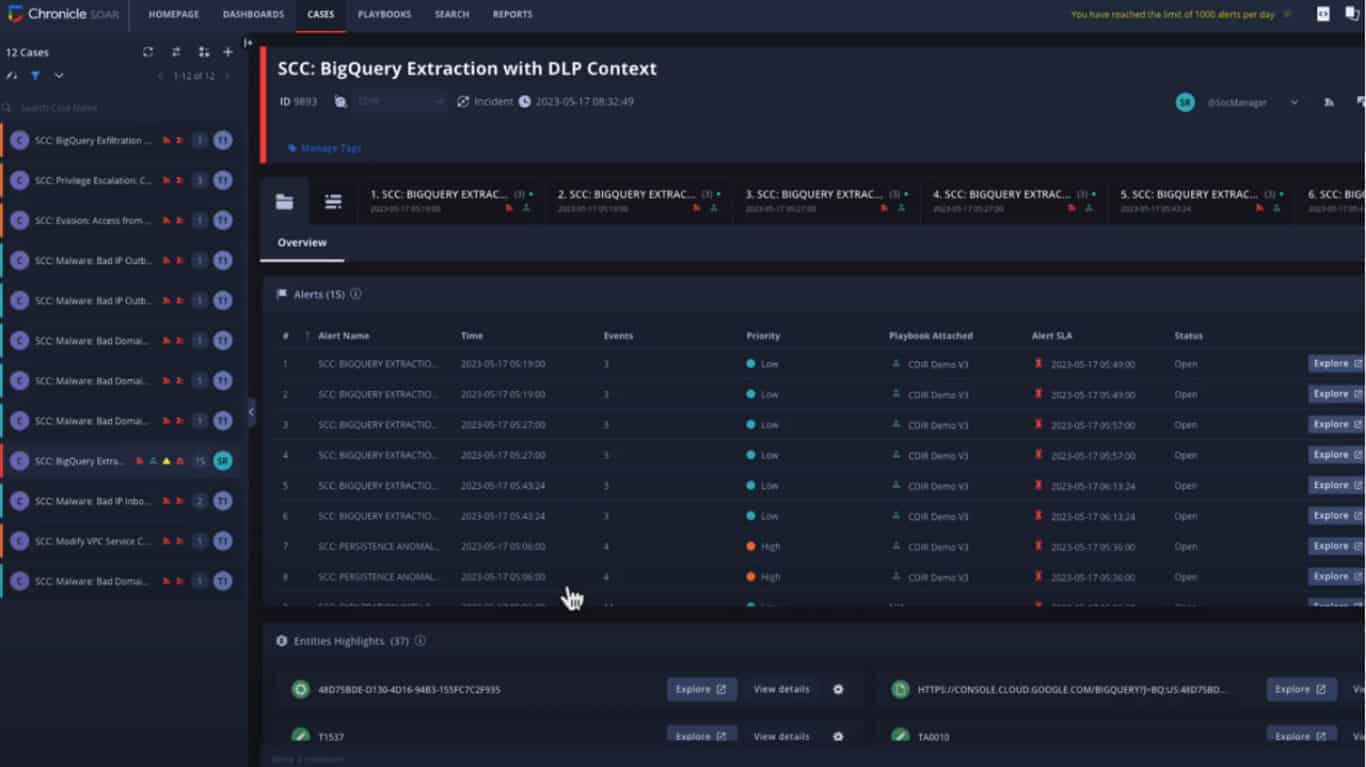Open the DASHBOARDS menu
Screen dimensions: 1366x767
tap(253, 14)
